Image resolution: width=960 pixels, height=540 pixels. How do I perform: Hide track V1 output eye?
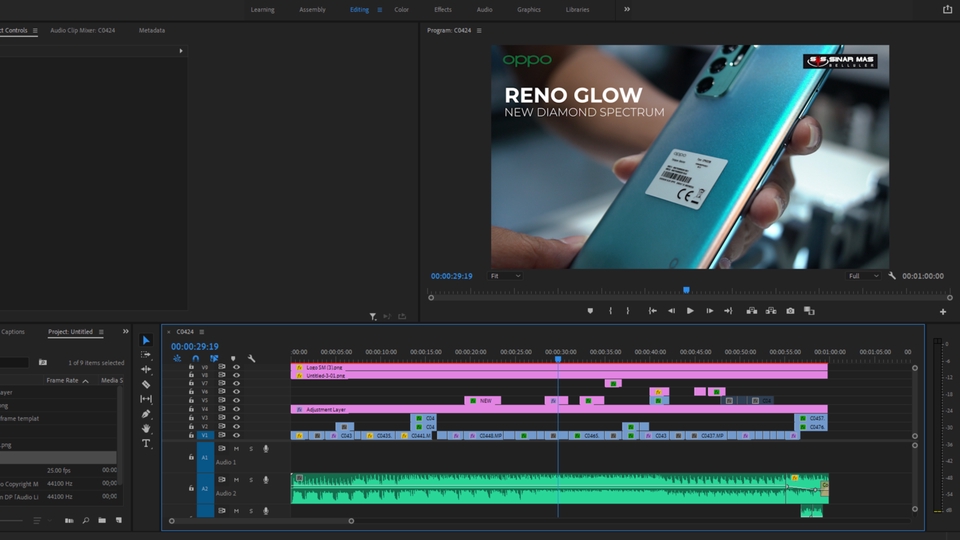point(236,435)
